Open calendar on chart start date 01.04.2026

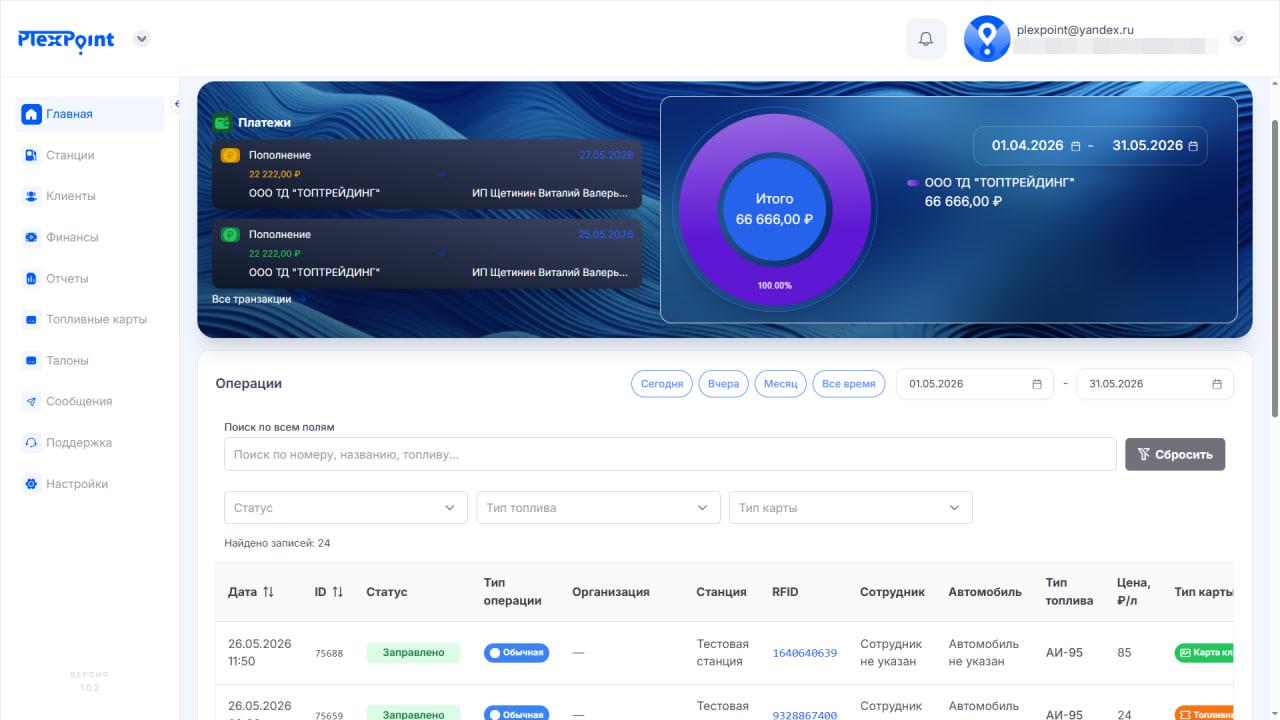point(1076,146)
